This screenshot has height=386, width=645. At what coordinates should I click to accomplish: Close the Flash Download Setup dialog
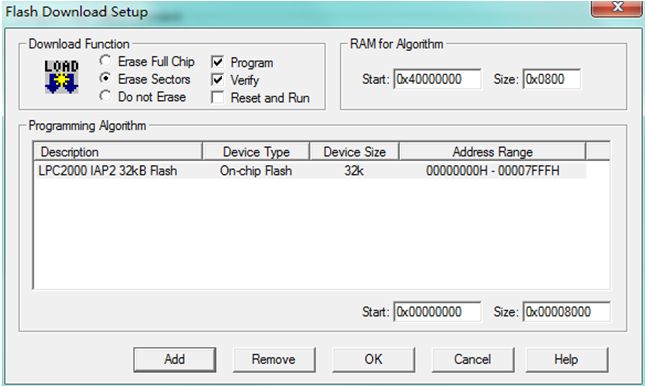(617, 7)
